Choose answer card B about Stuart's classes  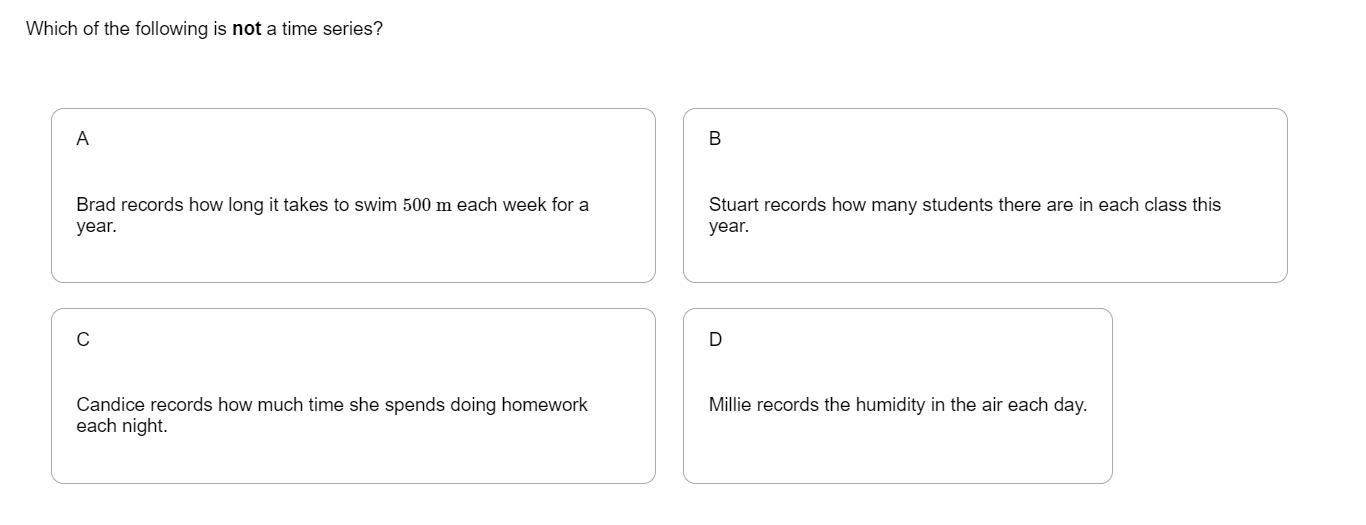(985, 196)
